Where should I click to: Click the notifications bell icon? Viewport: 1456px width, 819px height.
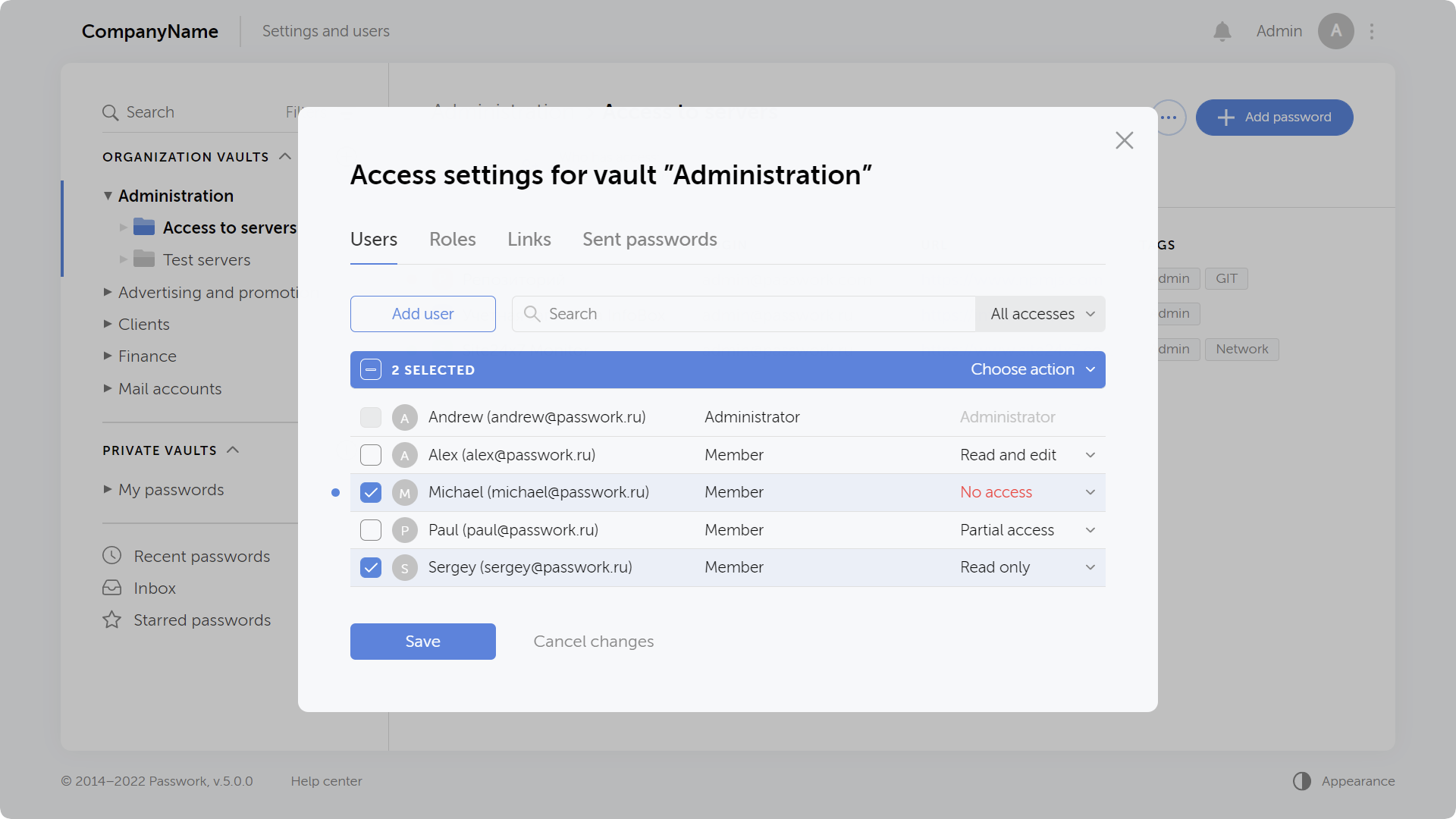(1222, 31)
